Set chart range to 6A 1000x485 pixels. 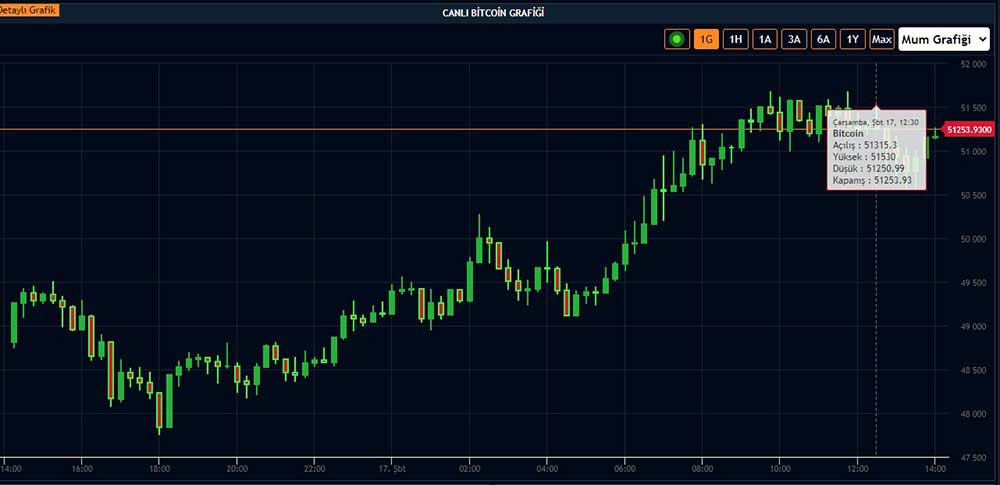pyautogui.click(x=823, y=40)
